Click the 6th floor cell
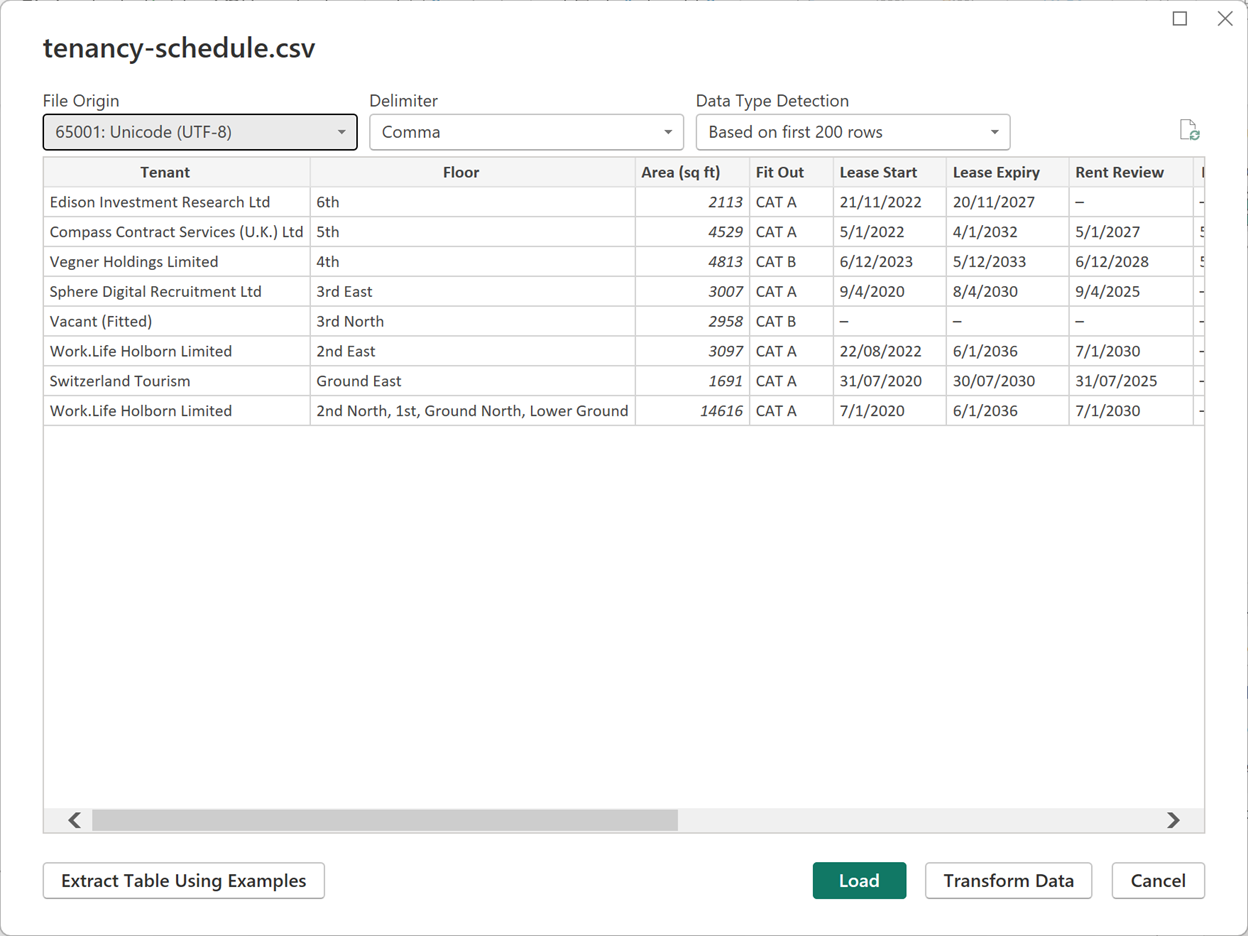1248x936 pixels. 473,202
